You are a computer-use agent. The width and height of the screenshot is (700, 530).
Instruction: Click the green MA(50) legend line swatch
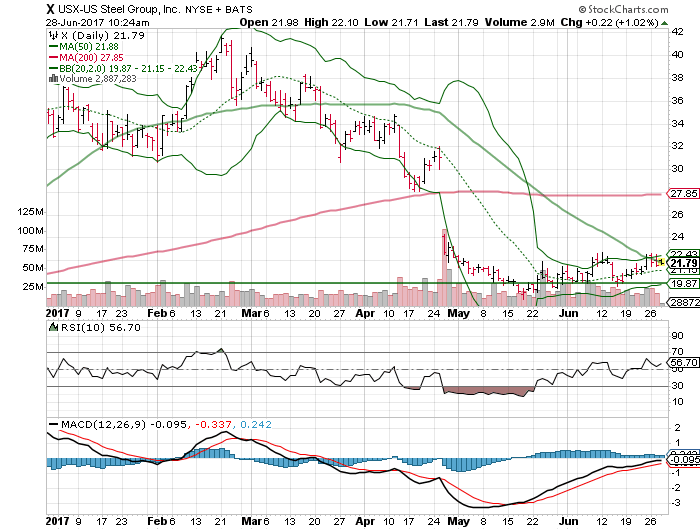tap(53, 46)
